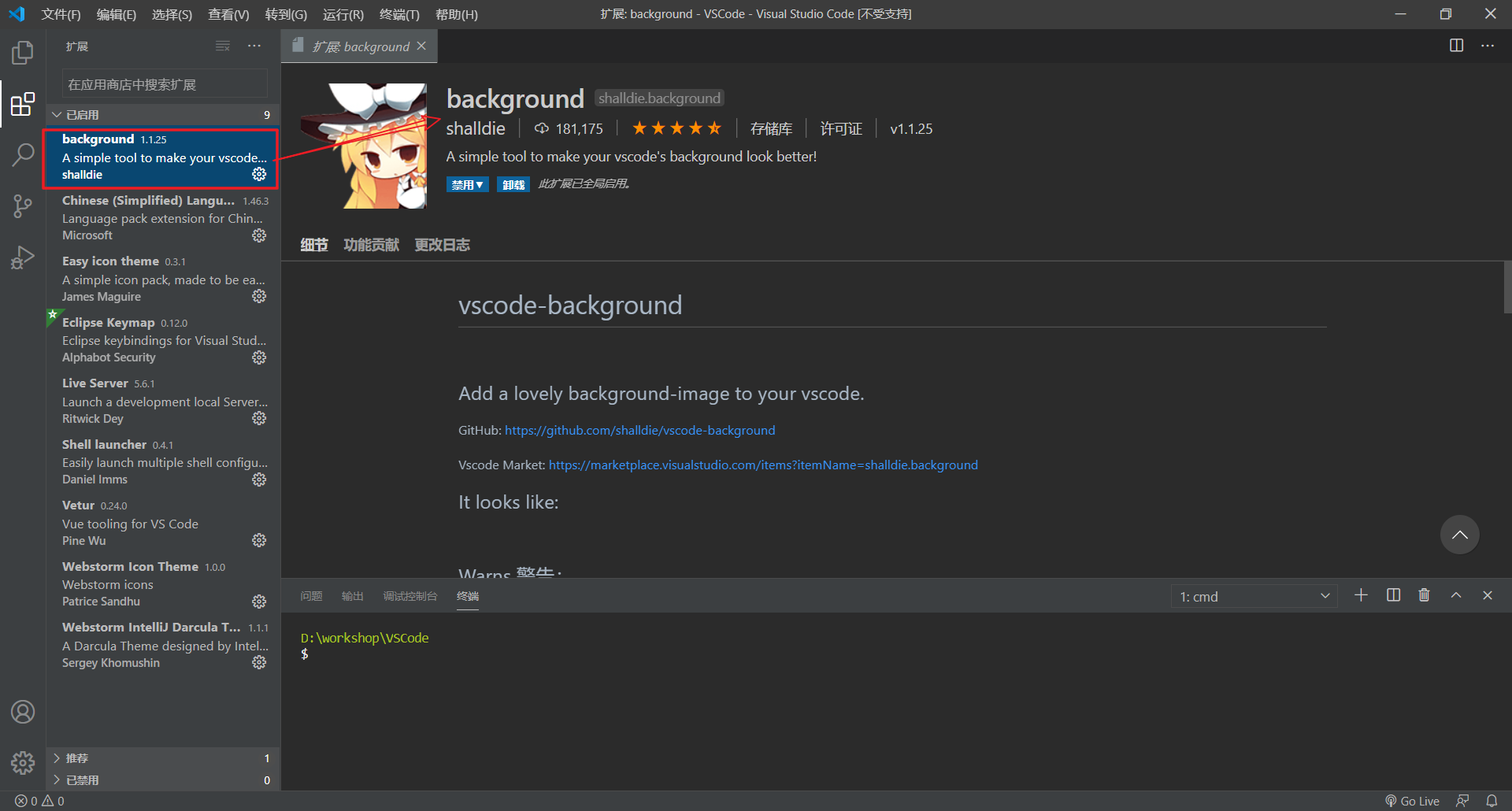Open the Explorer view in activity bar
The width and height of the screenshot is (1512, 811).
click(x=23, y=53)
